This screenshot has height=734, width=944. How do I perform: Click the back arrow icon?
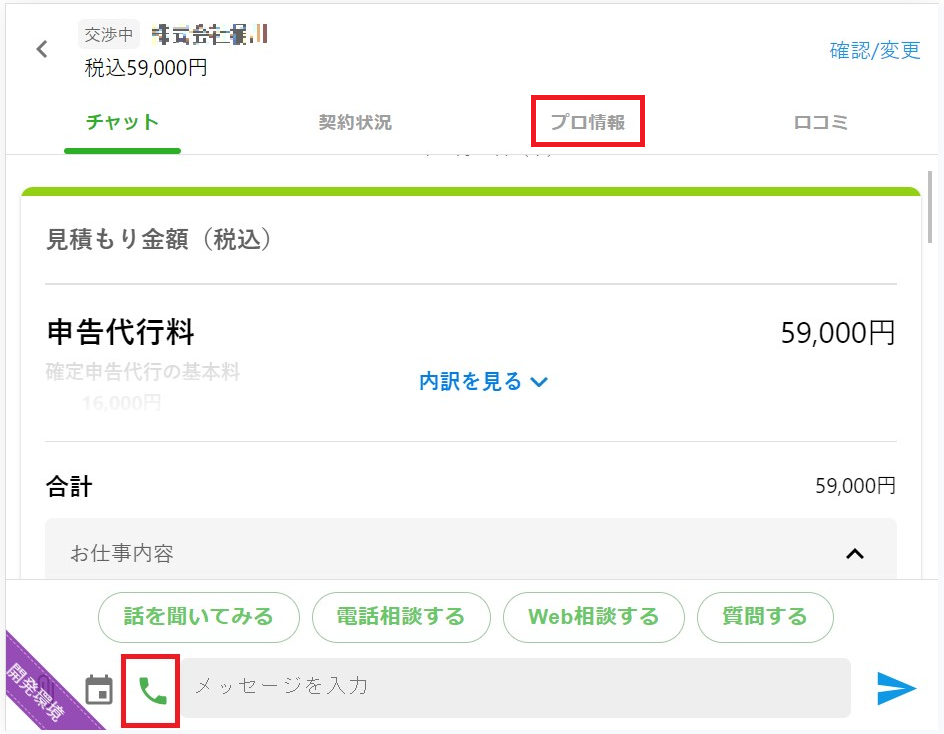click(x=42, y=49)
